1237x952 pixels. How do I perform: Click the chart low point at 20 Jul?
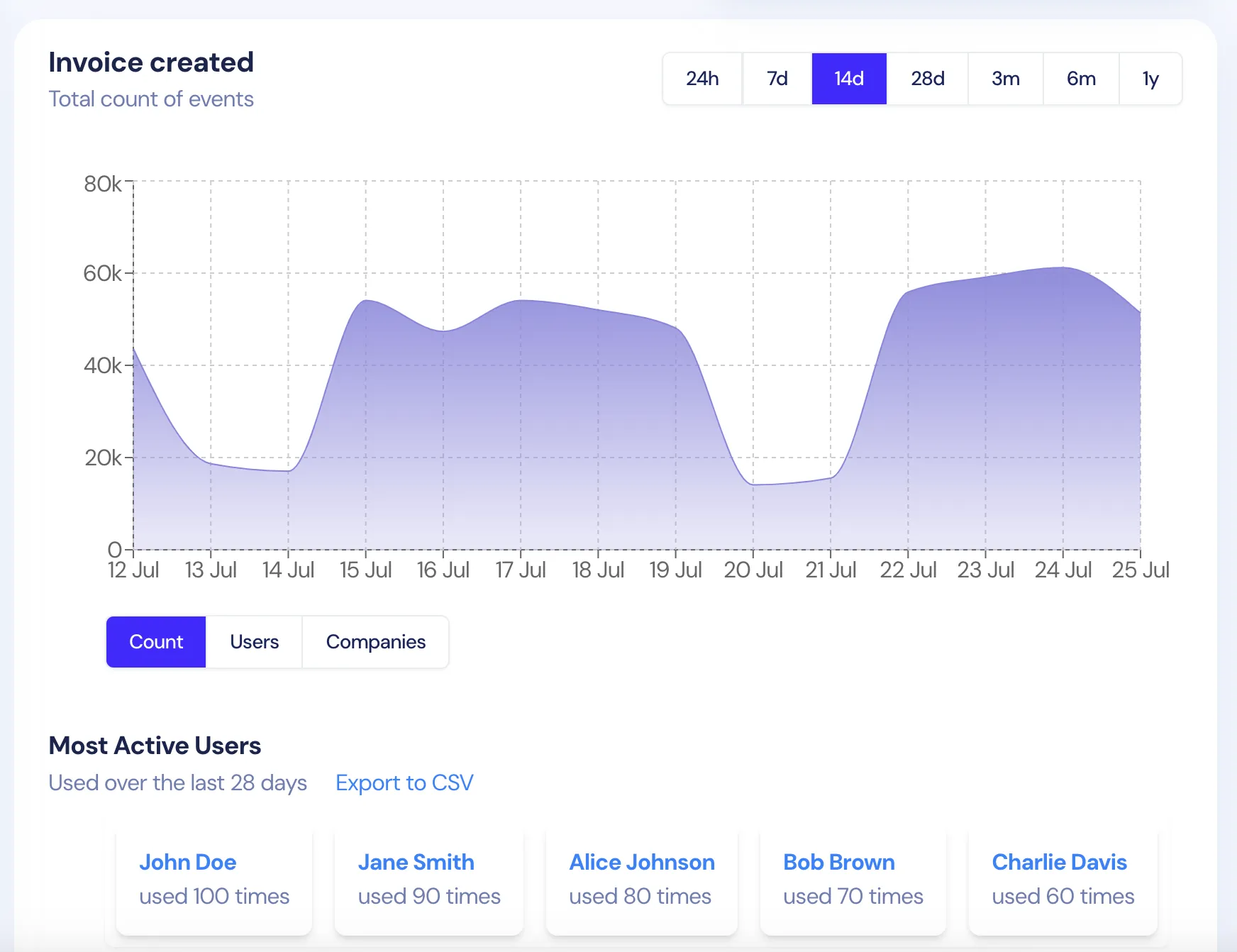pyautogui.click(x=753, y=485)
